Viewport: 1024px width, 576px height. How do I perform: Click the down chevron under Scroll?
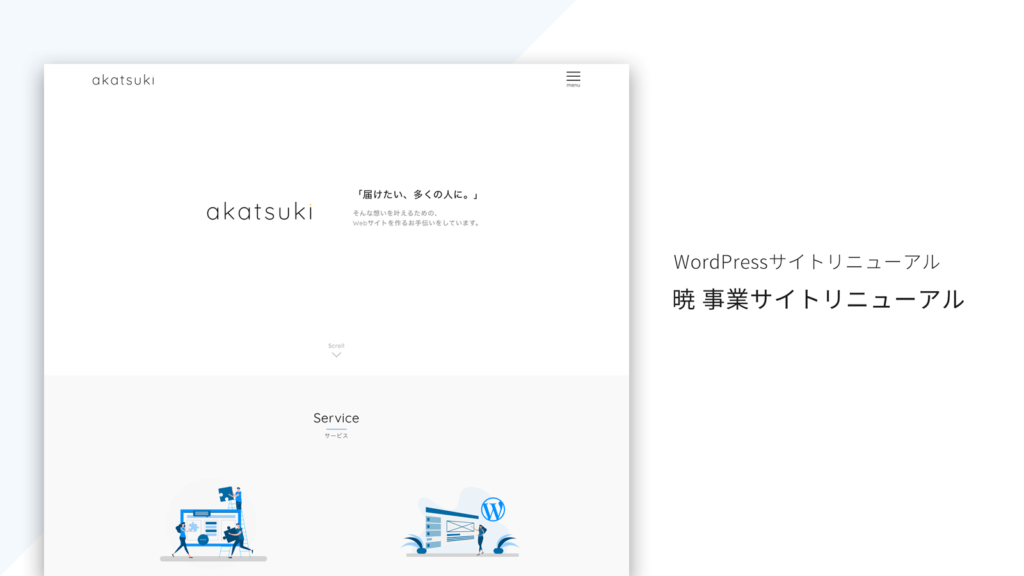336,355
